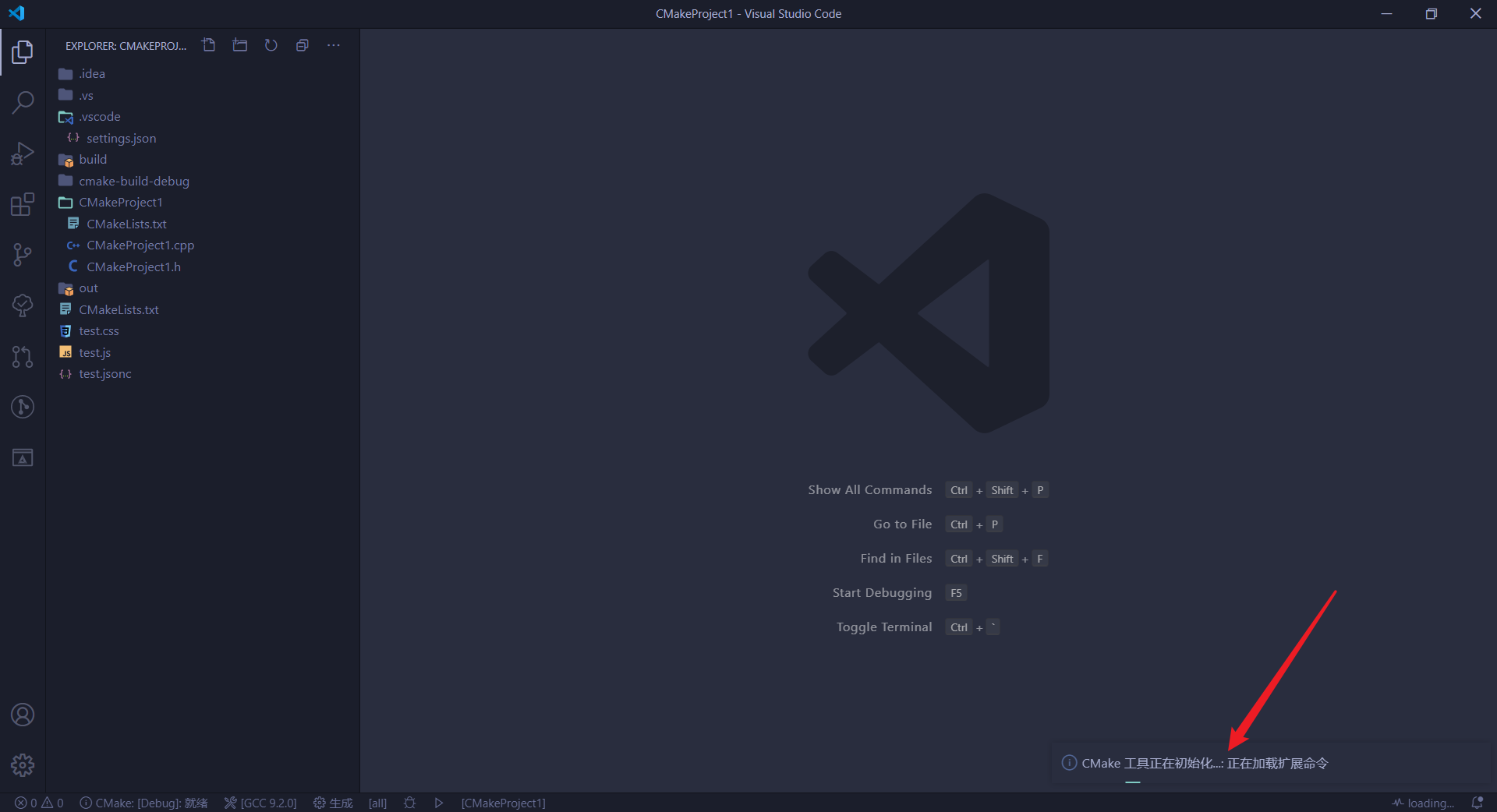The width and height of the screenshot is (1497, 812).
Task: Create a new folder in Explorer
Action: [240, 45]
